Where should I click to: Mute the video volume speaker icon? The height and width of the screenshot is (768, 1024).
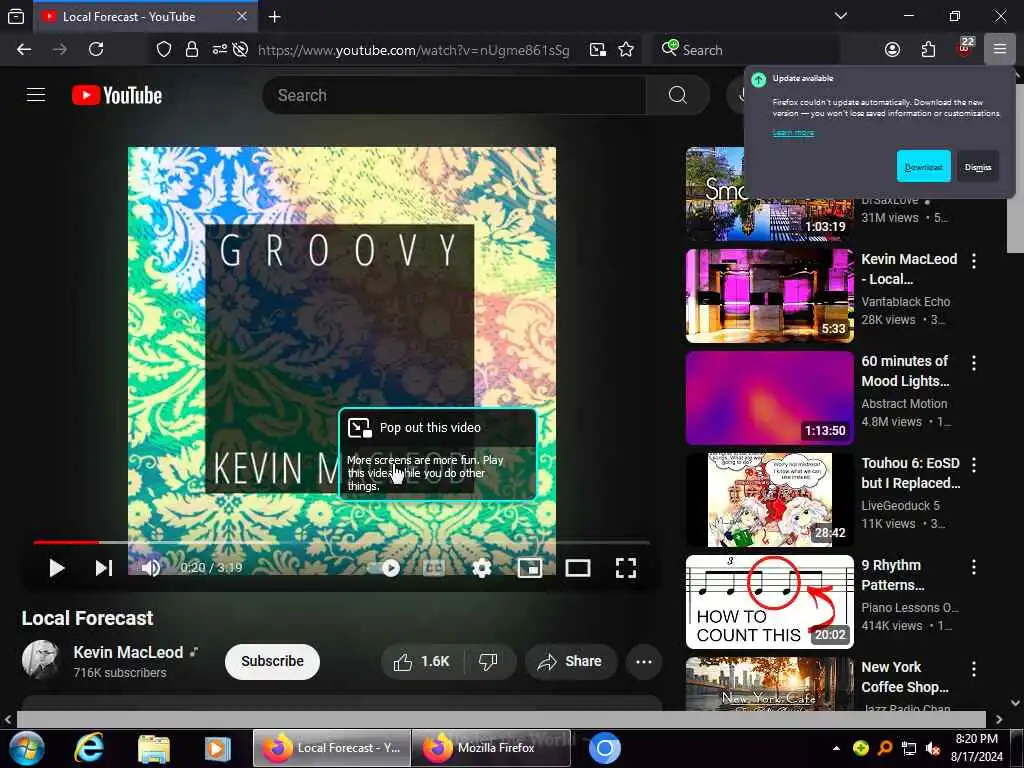click(151, 568)
